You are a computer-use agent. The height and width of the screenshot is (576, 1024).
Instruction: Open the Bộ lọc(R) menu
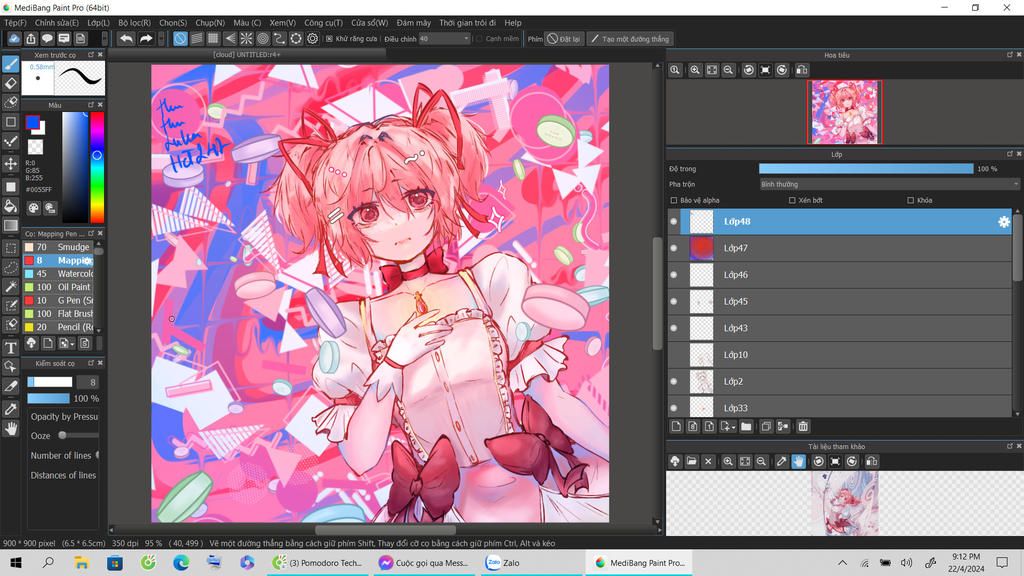[135, 22]
